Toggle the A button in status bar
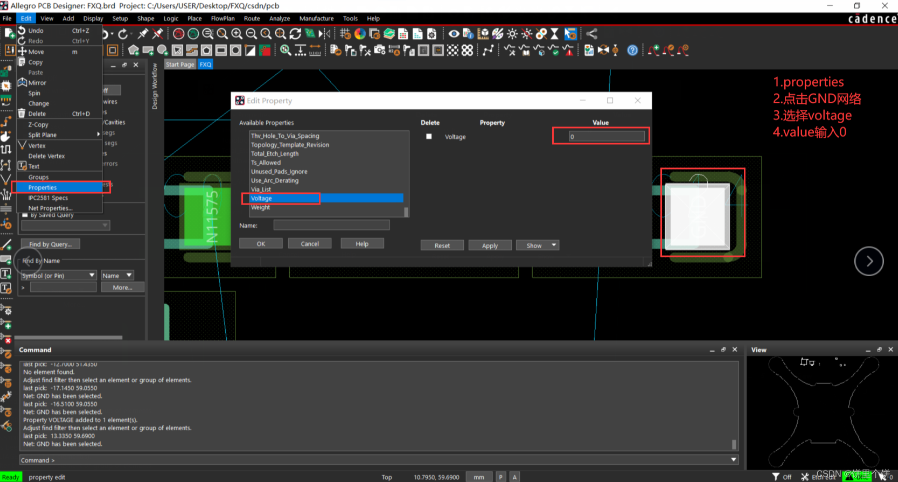 pyautogui.click(x=515, y=477)
